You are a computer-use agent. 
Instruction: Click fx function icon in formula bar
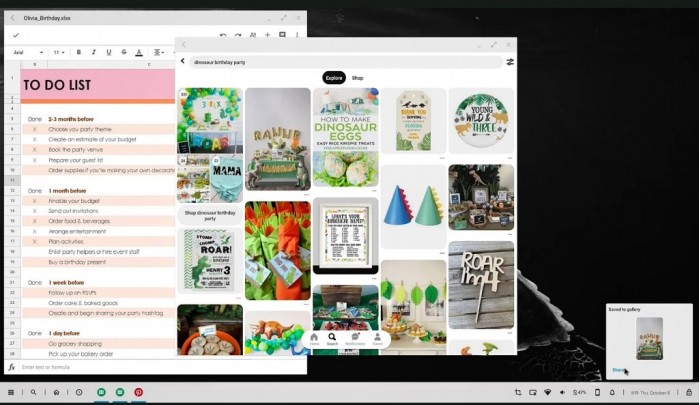12,367
